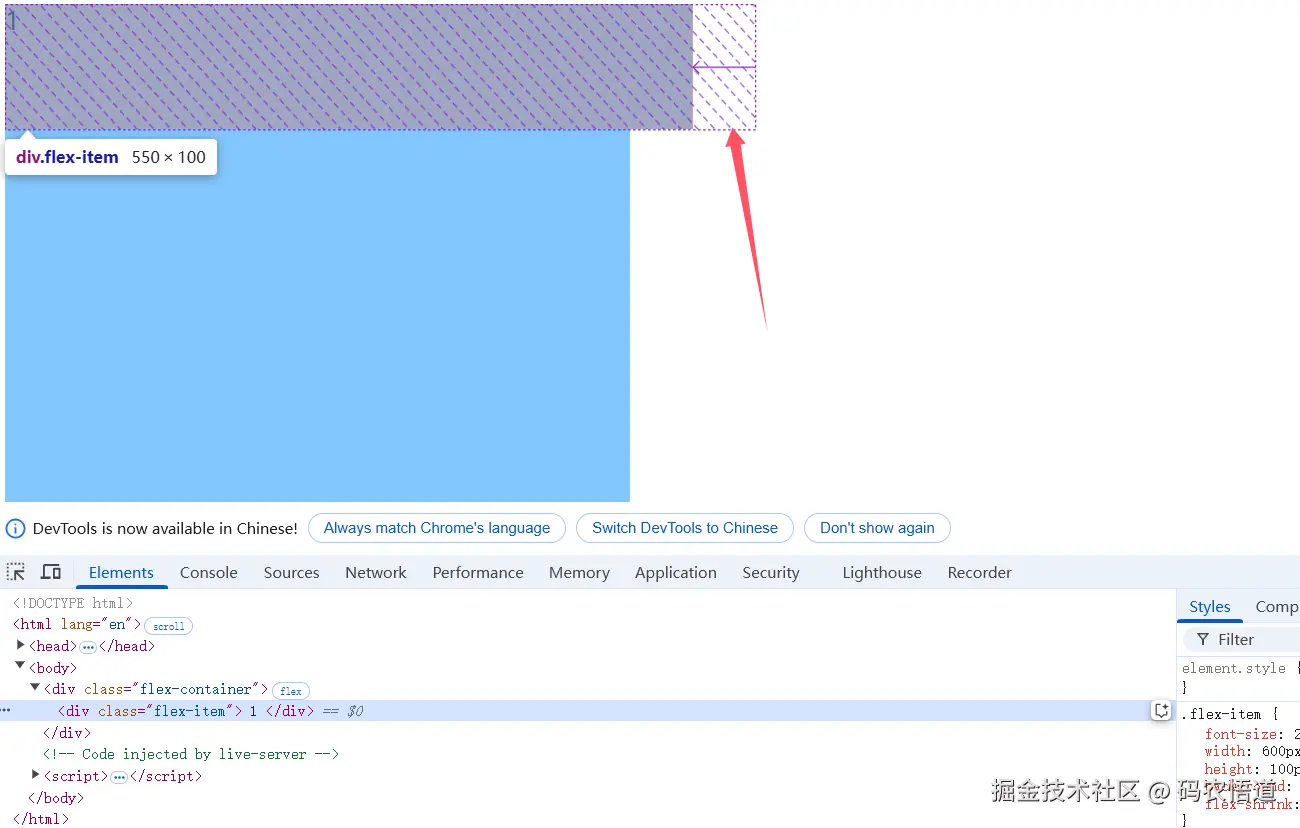The height and width of the screenshot is (828, 1300).
Task: Select the closing html tag line
Action: pos(41,819)
